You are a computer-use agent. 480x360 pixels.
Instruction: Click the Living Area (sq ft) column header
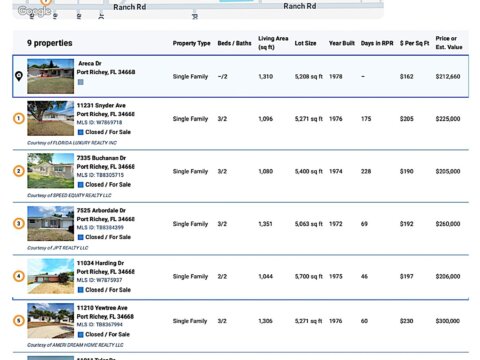click(273, 43)
